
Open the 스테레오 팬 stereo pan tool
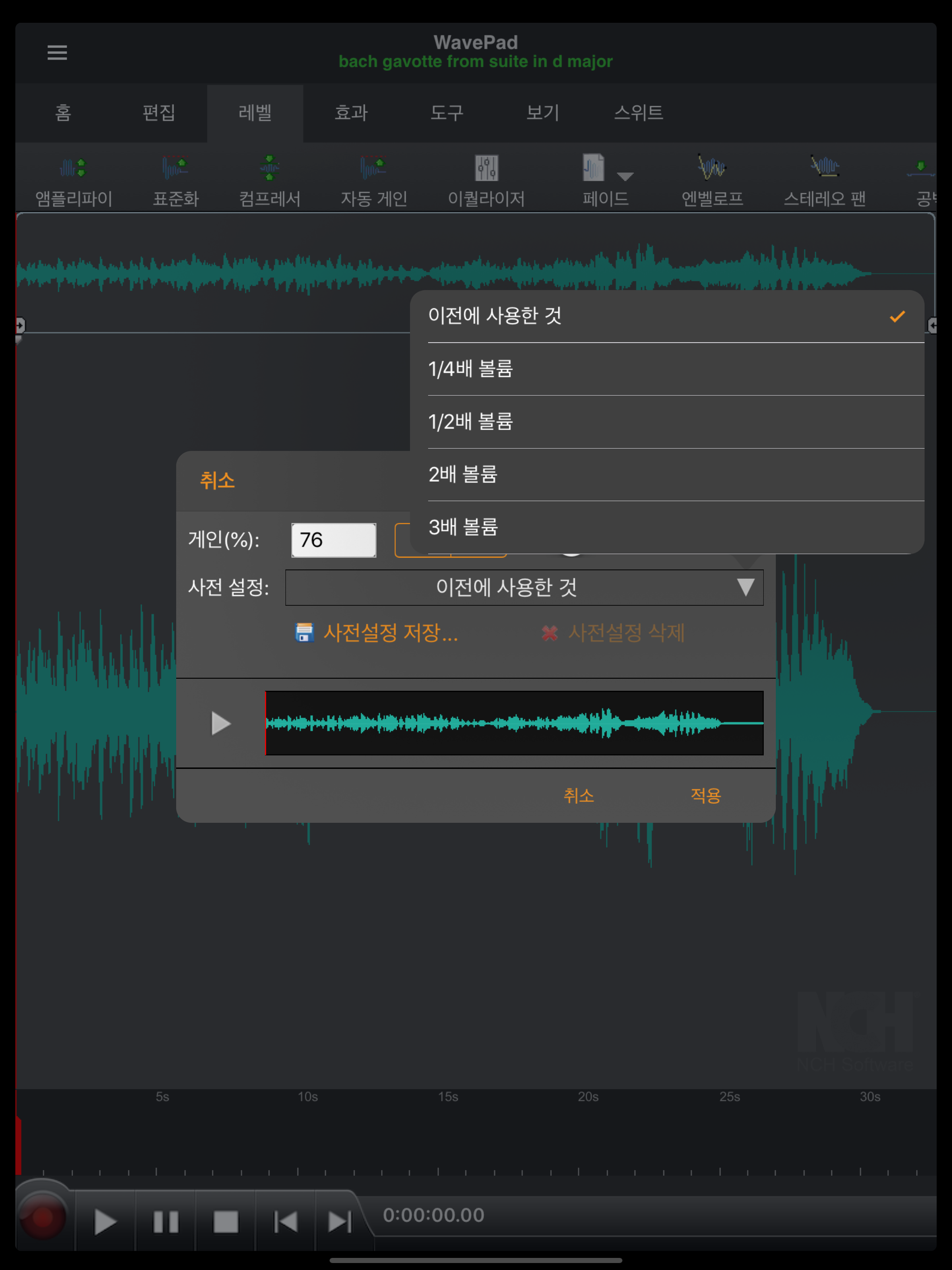pyautogui.click(x=825, y=181)
